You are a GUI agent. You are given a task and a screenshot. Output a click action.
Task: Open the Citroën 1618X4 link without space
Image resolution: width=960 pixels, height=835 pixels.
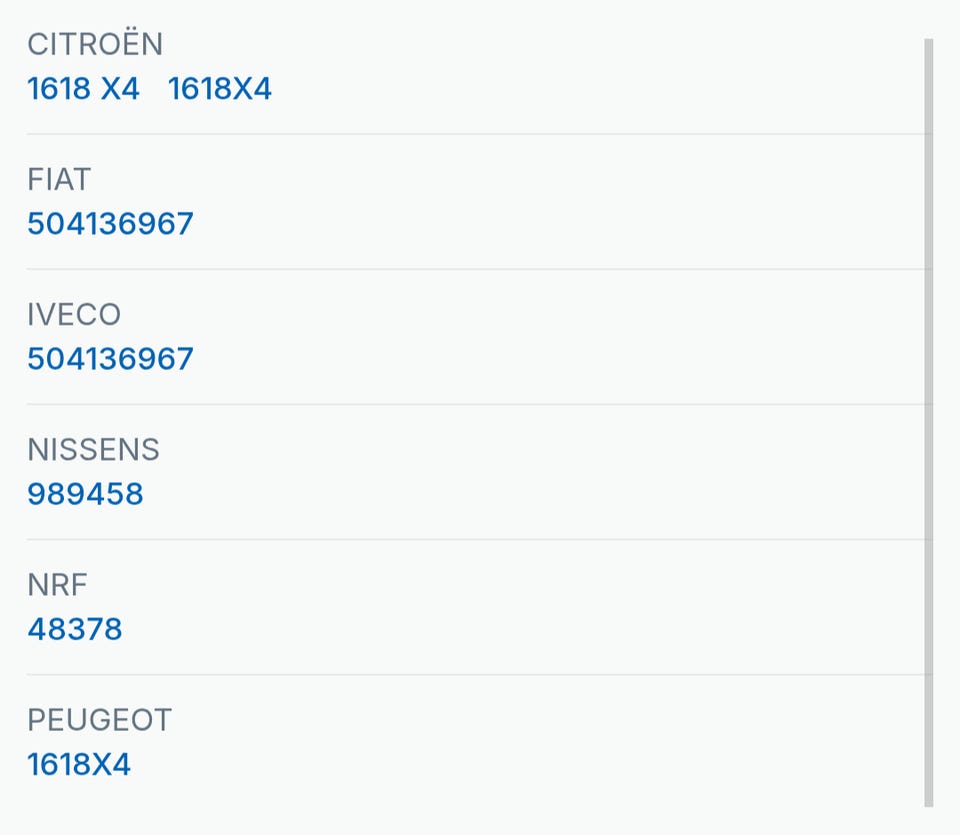click(x=219, y=89)
